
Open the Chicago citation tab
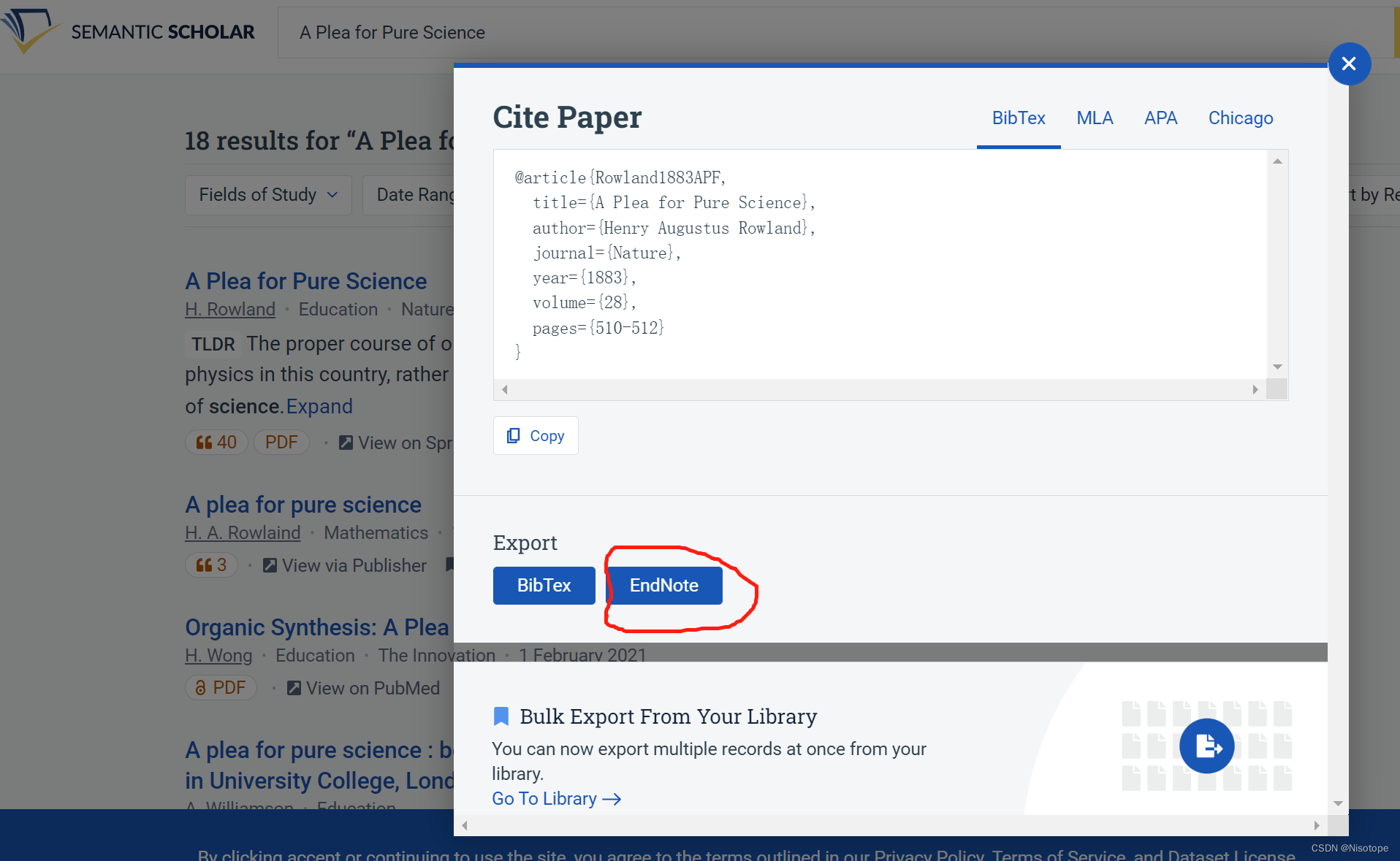tap(1241, 118)
